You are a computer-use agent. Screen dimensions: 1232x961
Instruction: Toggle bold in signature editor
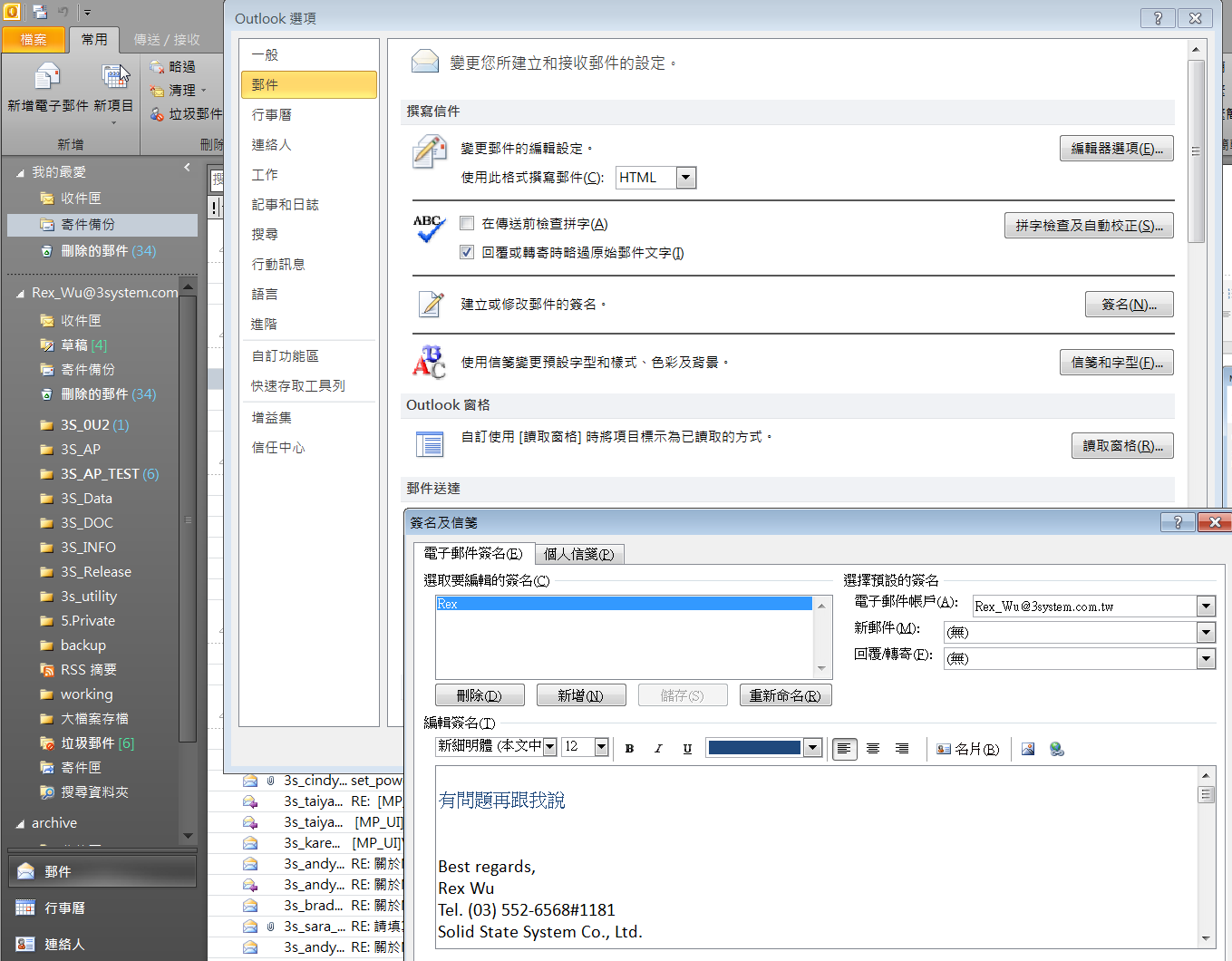[x=629, y=748]
